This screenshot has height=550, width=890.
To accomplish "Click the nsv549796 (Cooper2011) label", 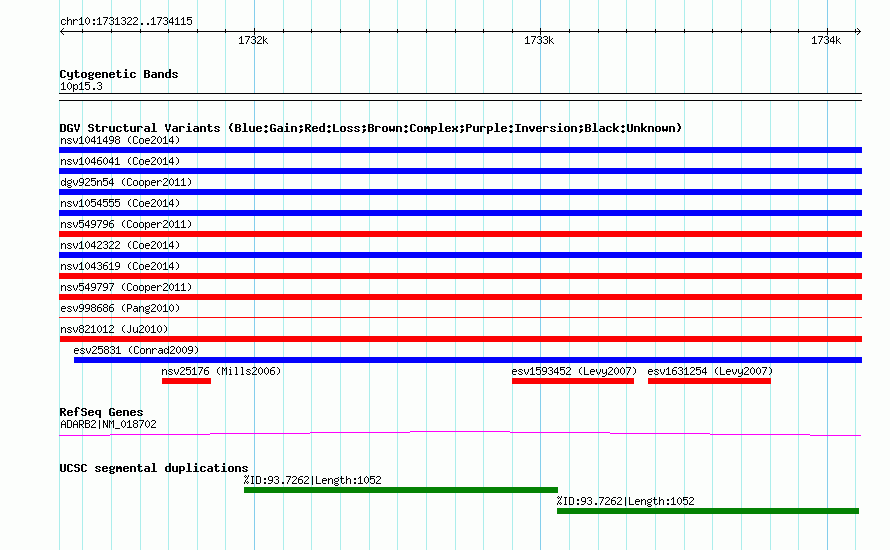I will click(126, 224).
